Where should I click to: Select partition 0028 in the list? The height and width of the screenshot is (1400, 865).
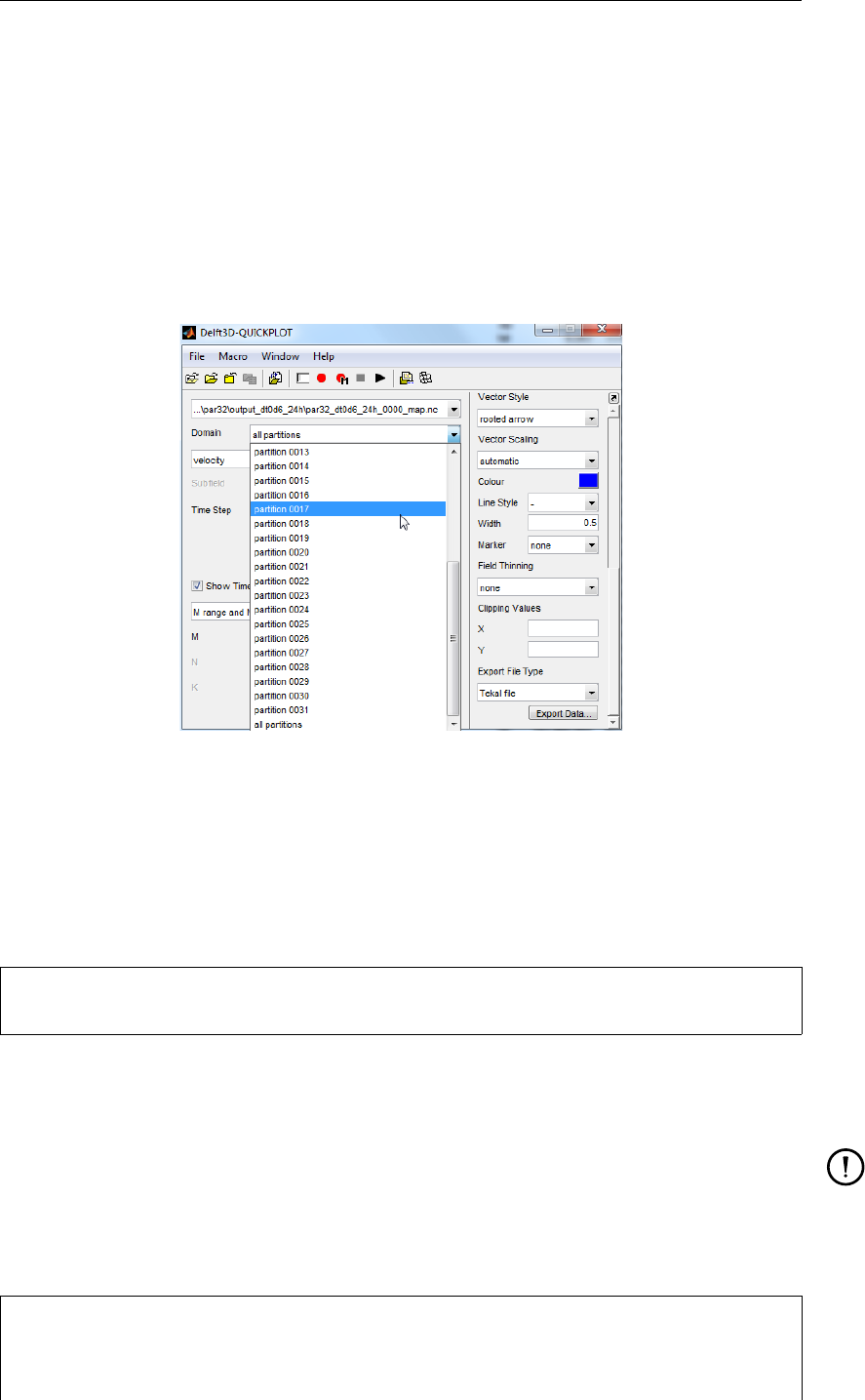pyautogui.click(x=348, y=667)
